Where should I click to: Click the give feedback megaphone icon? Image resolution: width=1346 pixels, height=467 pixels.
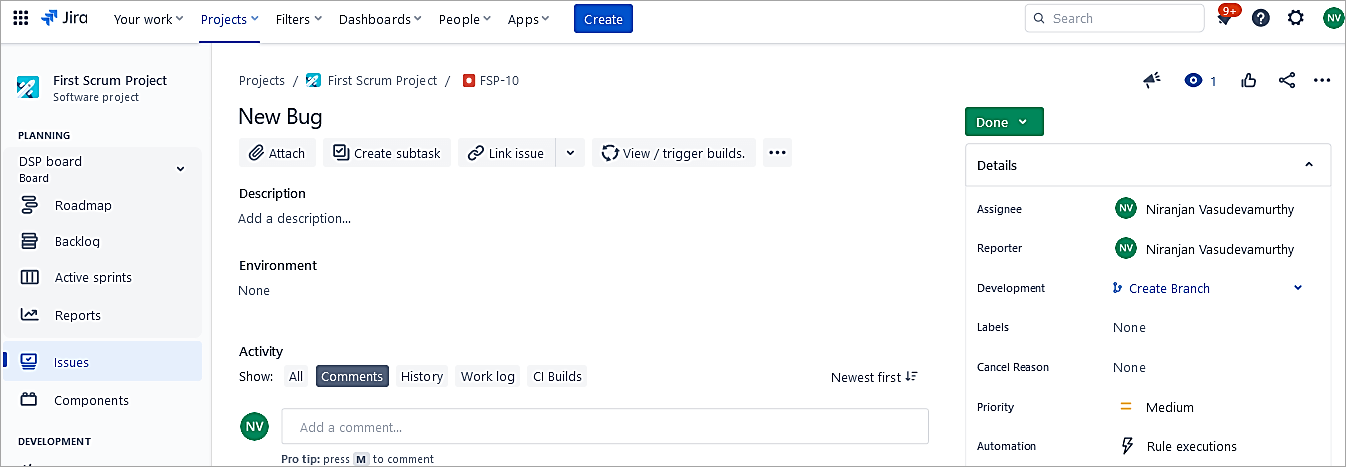click(x=1152, y=81)
